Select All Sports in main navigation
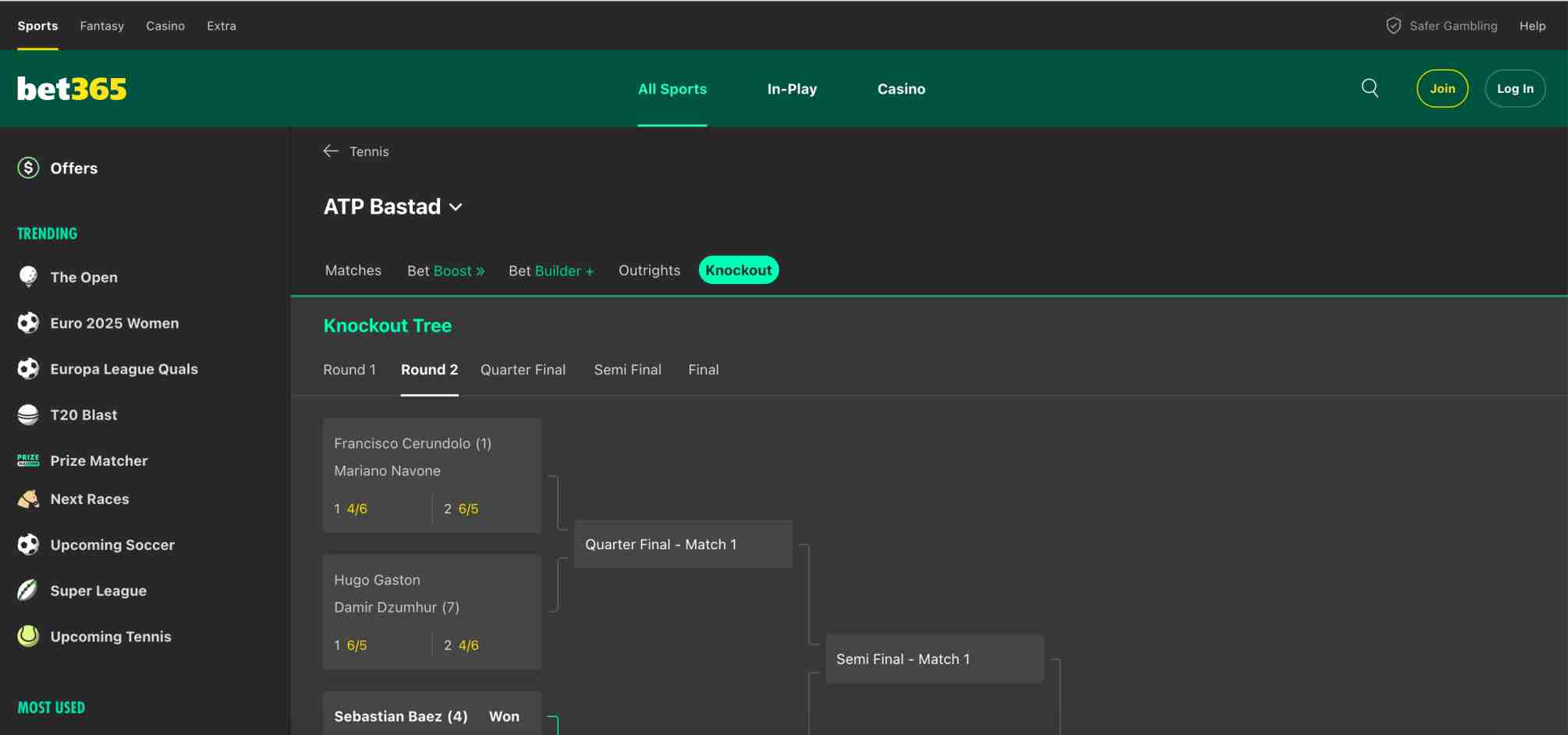This screenshot has width=1568, height=735. pos(672,89)
